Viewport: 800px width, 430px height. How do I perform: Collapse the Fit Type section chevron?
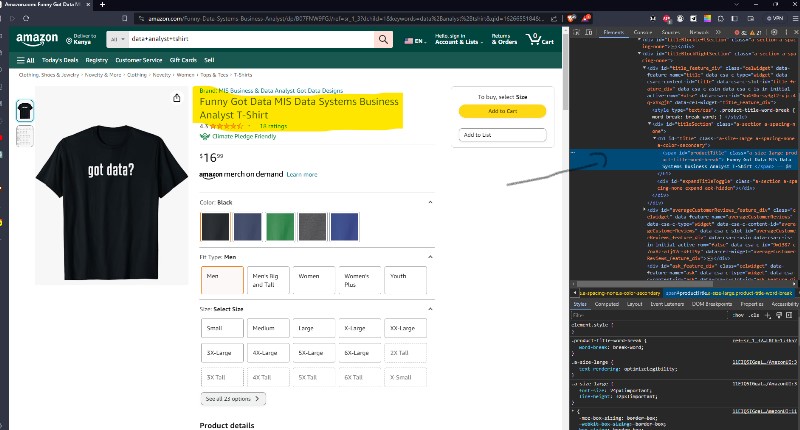(x=430, y=257)
